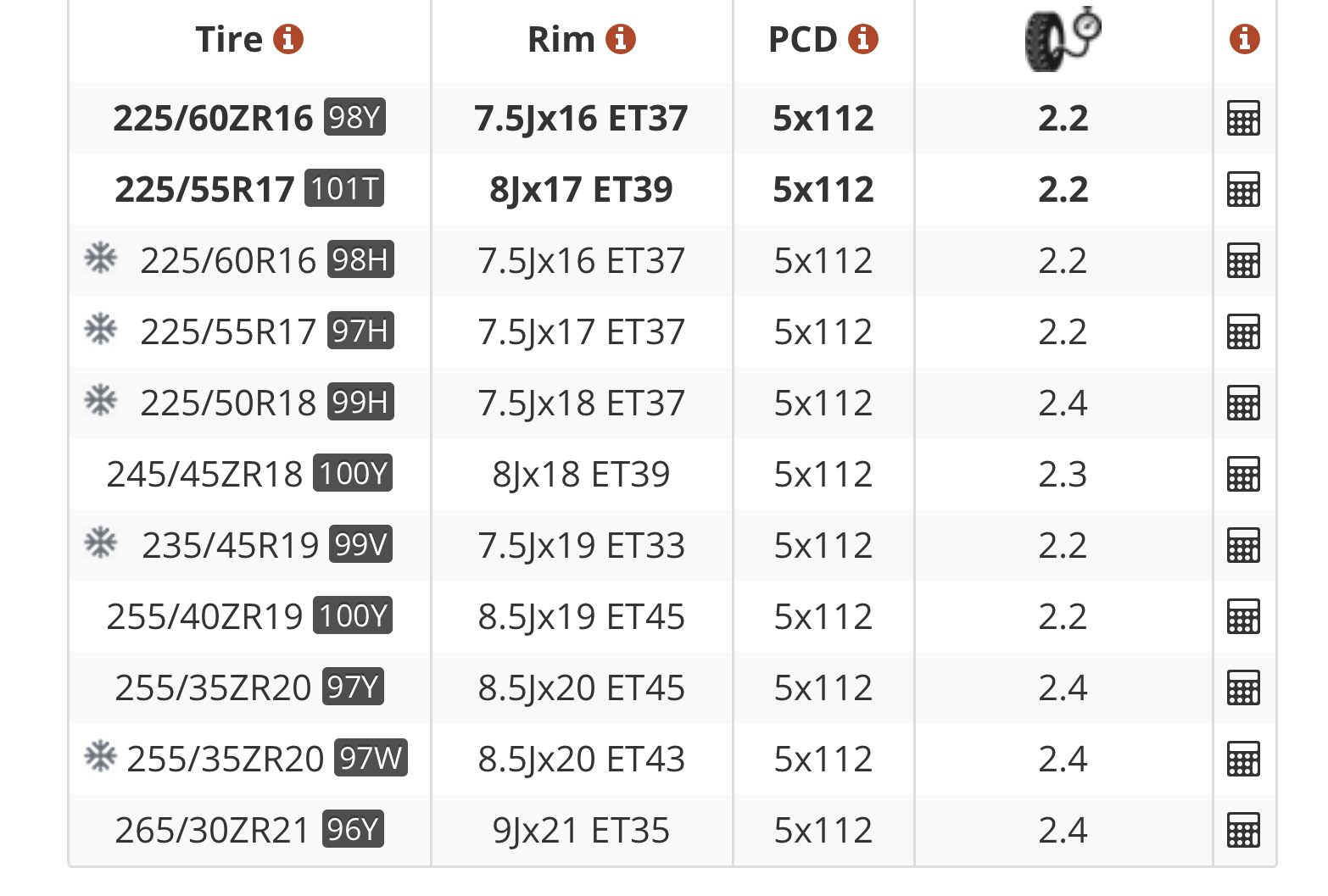
Task: Click the 96Y load index badge
Action: click(353, 829)
